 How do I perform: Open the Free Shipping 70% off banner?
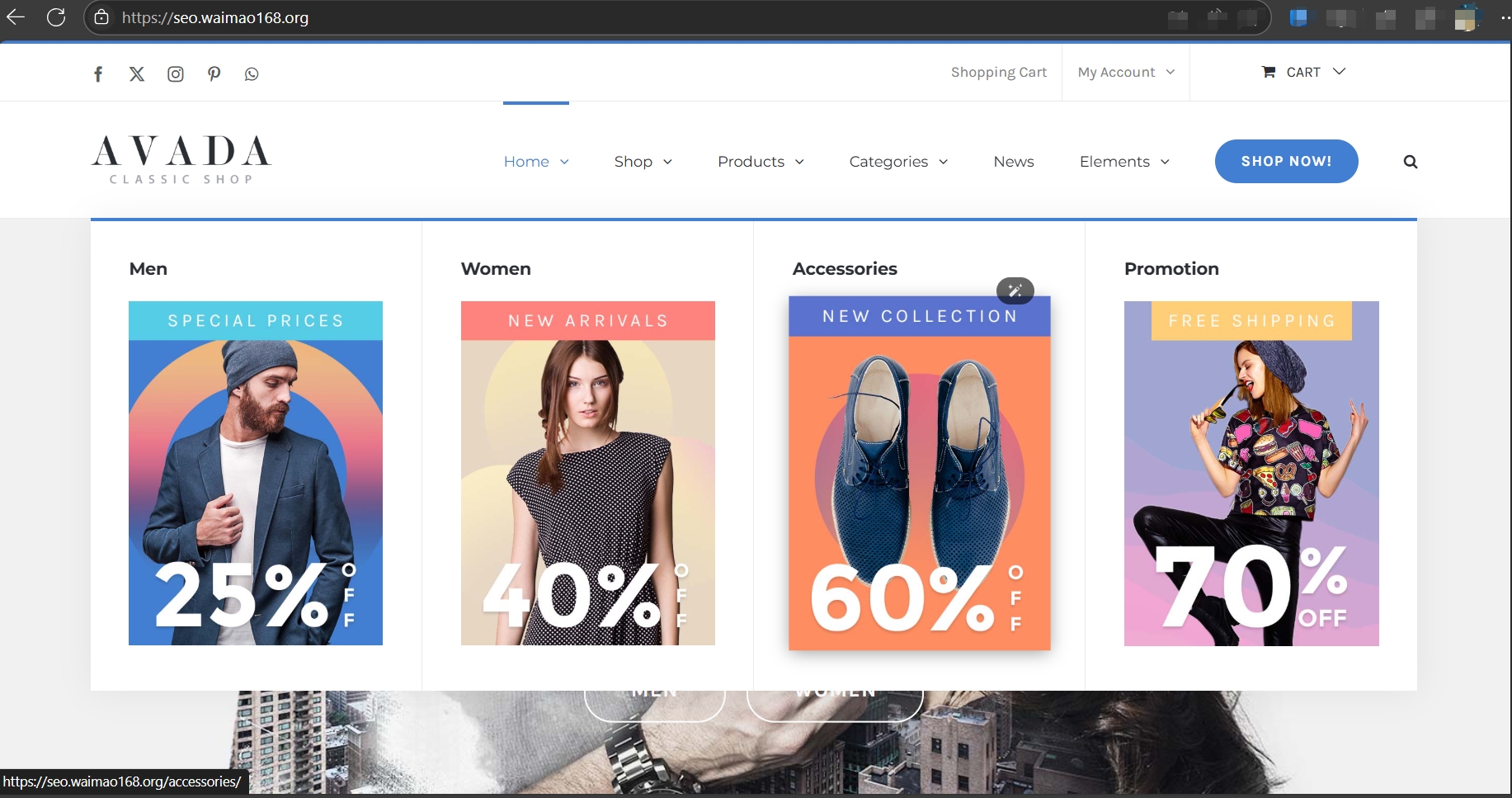pos(1251,473)
